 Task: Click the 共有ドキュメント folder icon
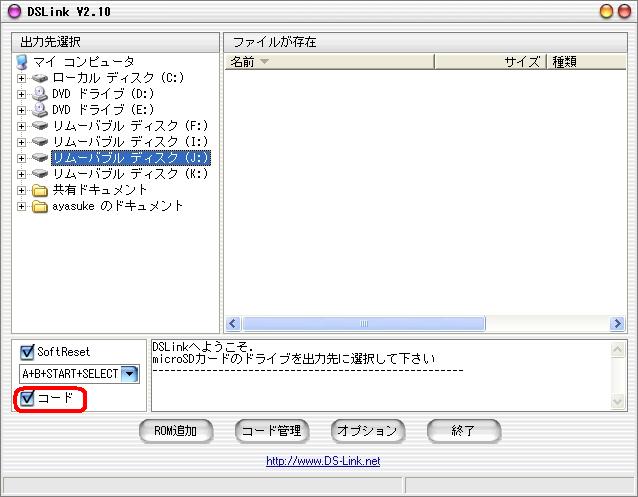tap(40, 190)
